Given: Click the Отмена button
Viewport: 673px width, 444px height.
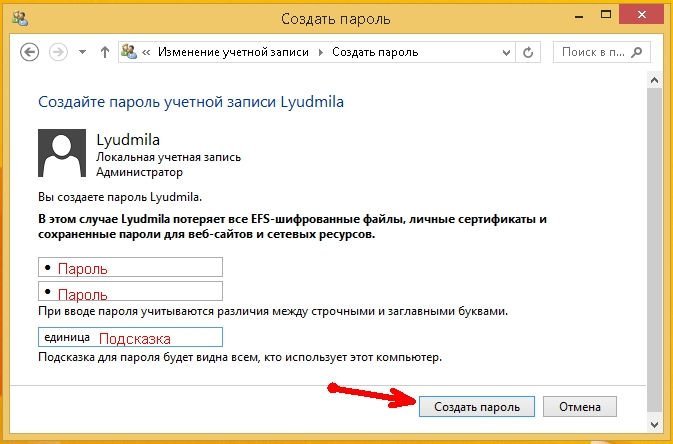Looking at the screenshot, I should (x=580, y=406).
